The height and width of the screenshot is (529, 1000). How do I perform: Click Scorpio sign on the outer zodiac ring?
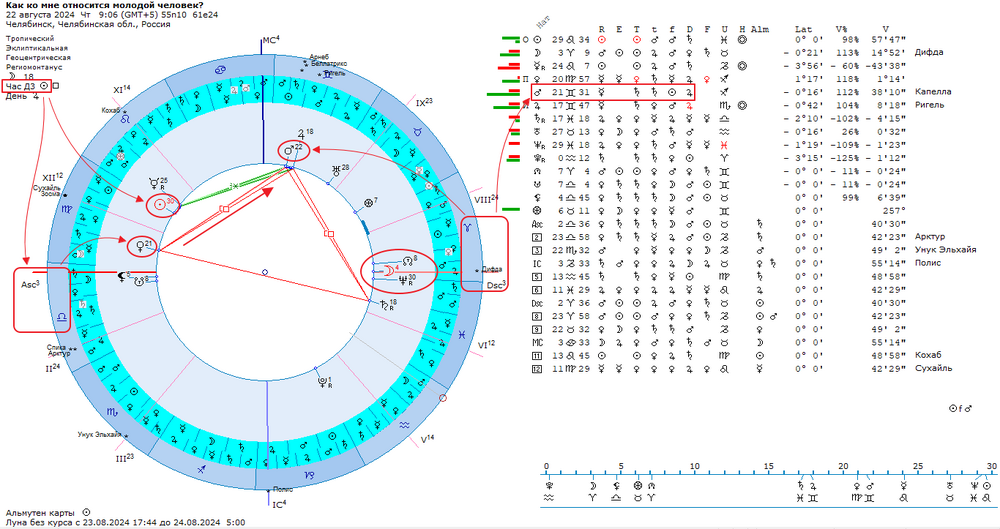point(112,413)
